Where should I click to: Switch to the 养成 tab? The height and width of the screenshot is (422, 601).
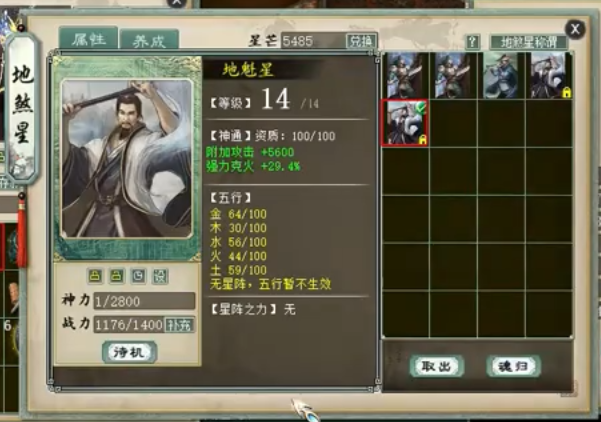(149, 40)
